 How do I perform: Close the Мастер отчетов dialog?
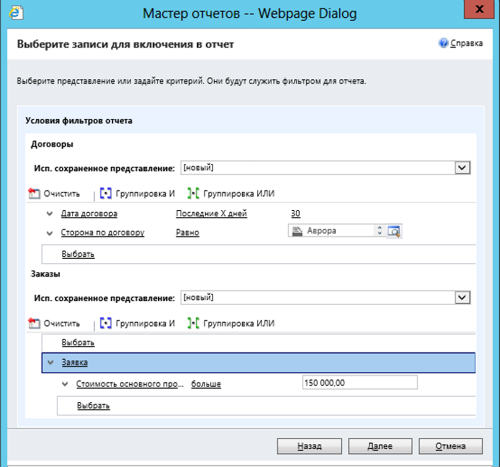pyautogui.click(x=479, y=9)
